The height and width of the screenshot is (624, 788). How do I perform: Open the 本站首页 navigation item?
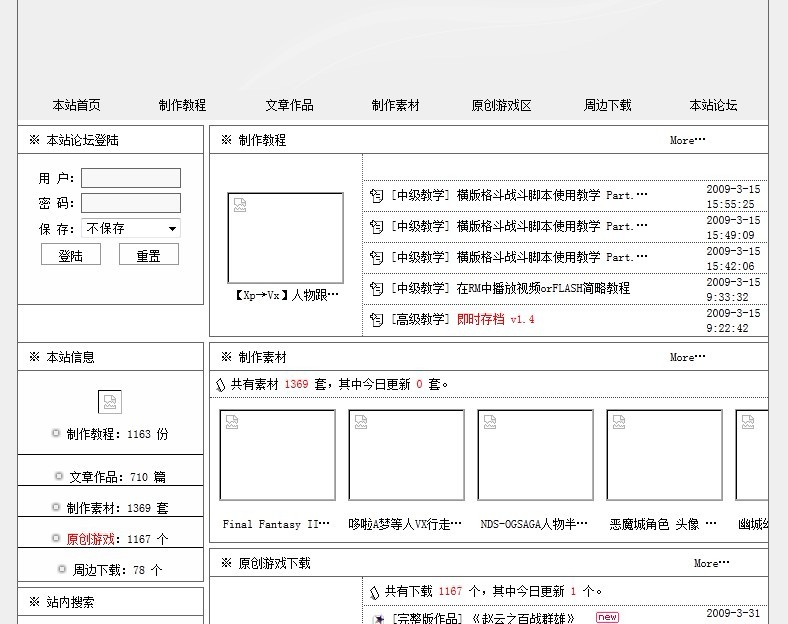pyautogui.click(x=76, y=105)
